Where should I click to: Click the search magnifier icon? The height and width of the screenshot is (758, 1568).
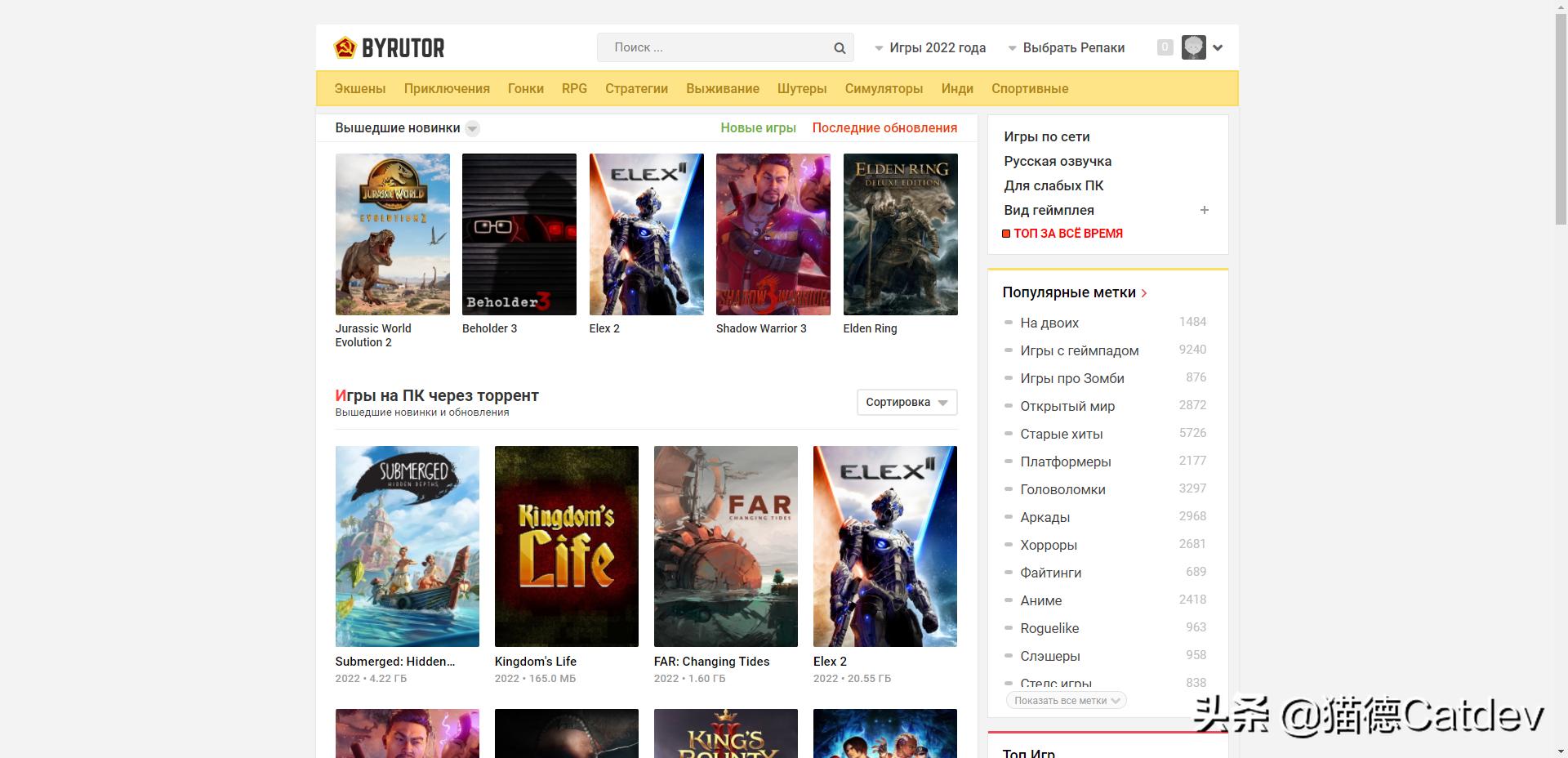[x=840, y=48]
